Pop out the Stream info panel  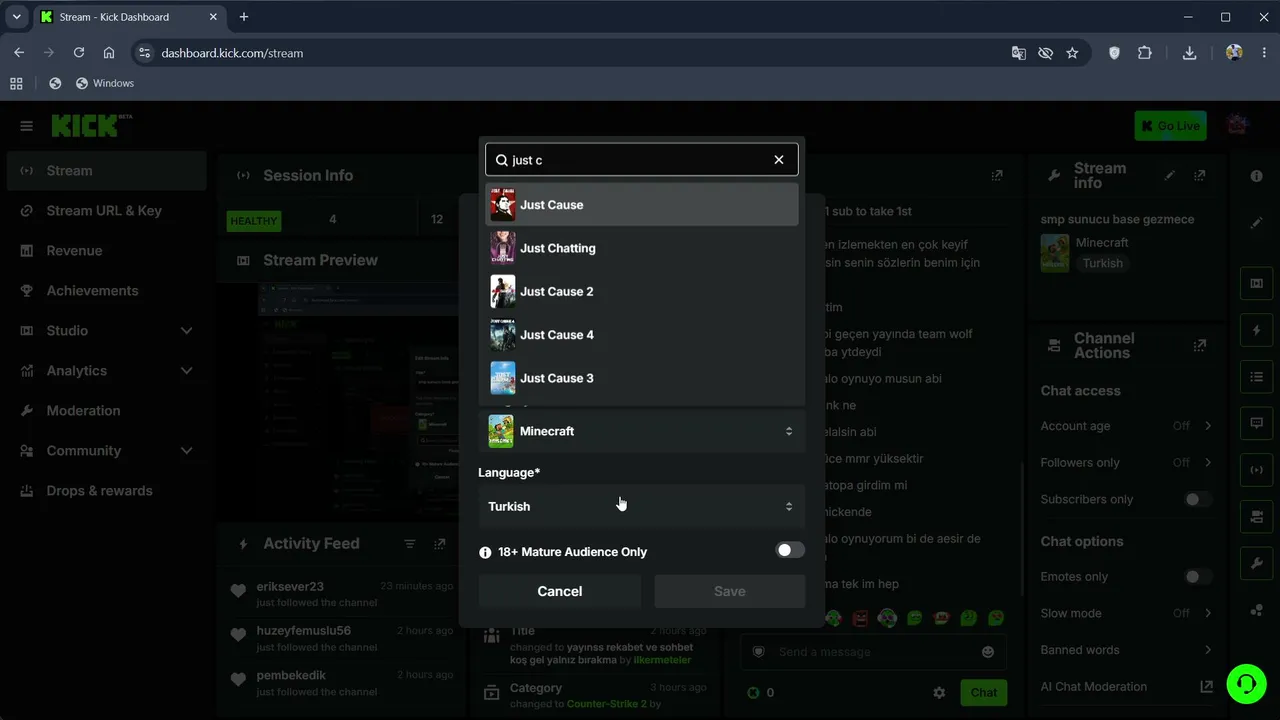[x=1200, y=176]
